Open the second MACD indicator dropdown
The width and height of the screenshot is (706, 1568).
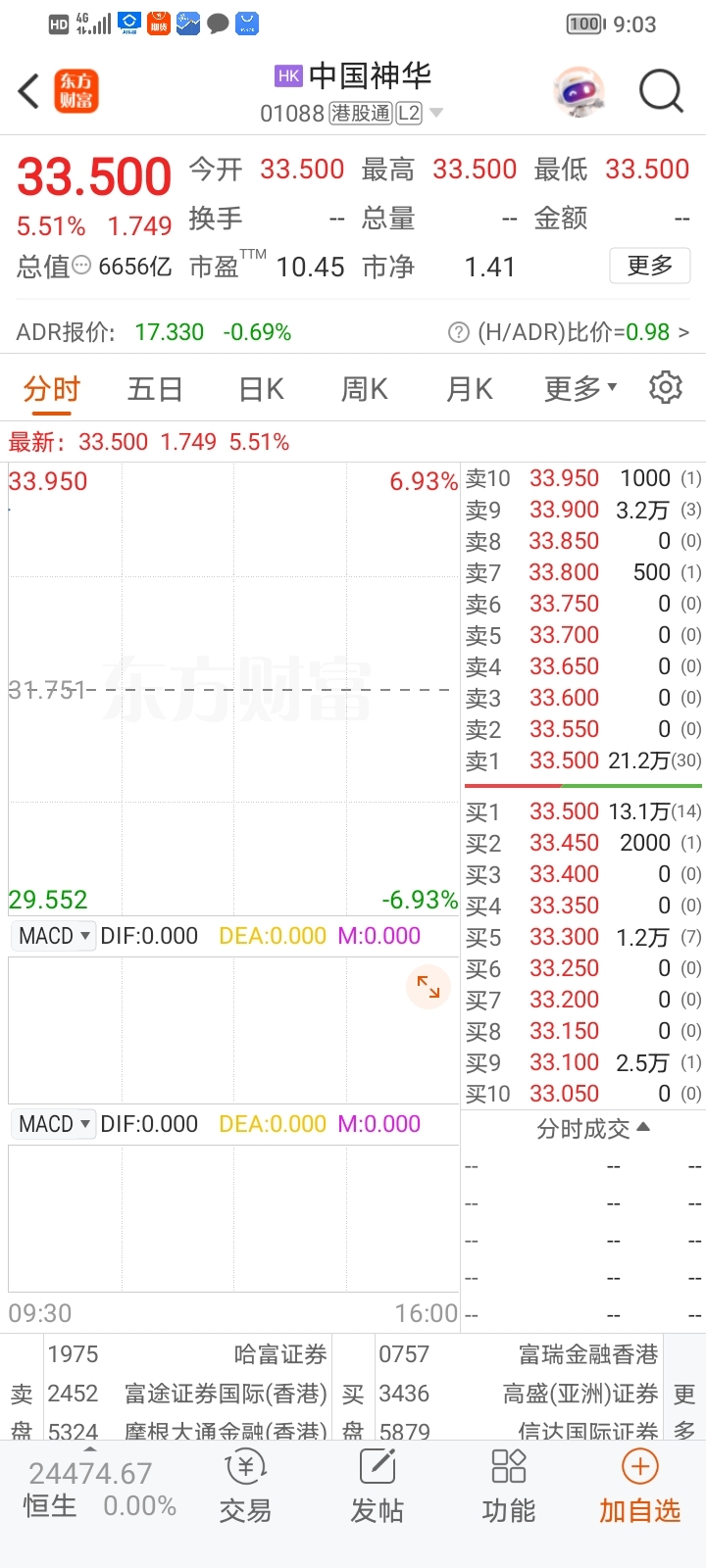(54, 1124)
